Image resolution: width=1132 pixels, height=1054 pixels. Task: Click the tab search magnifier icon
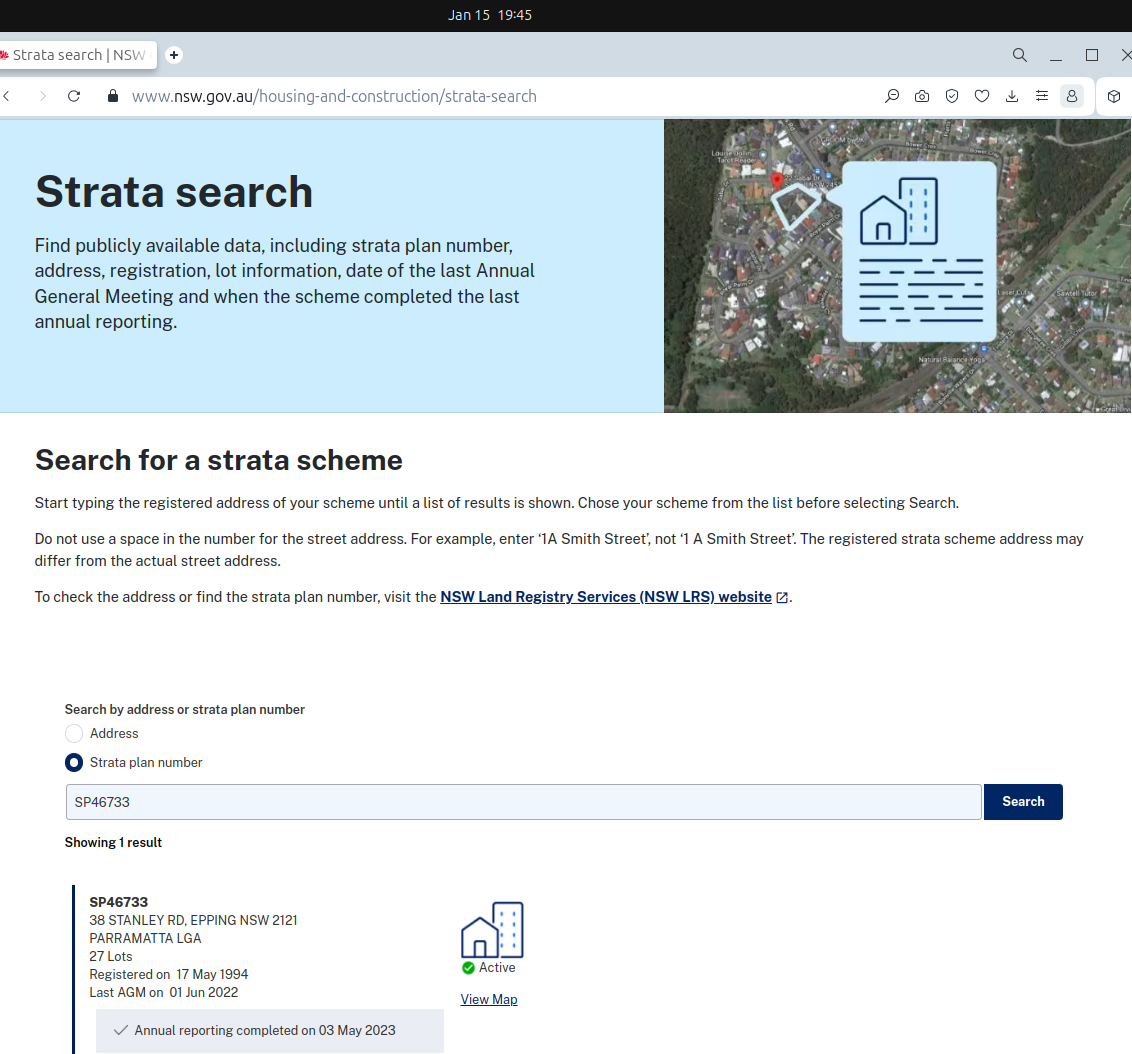click(1019, 55)
